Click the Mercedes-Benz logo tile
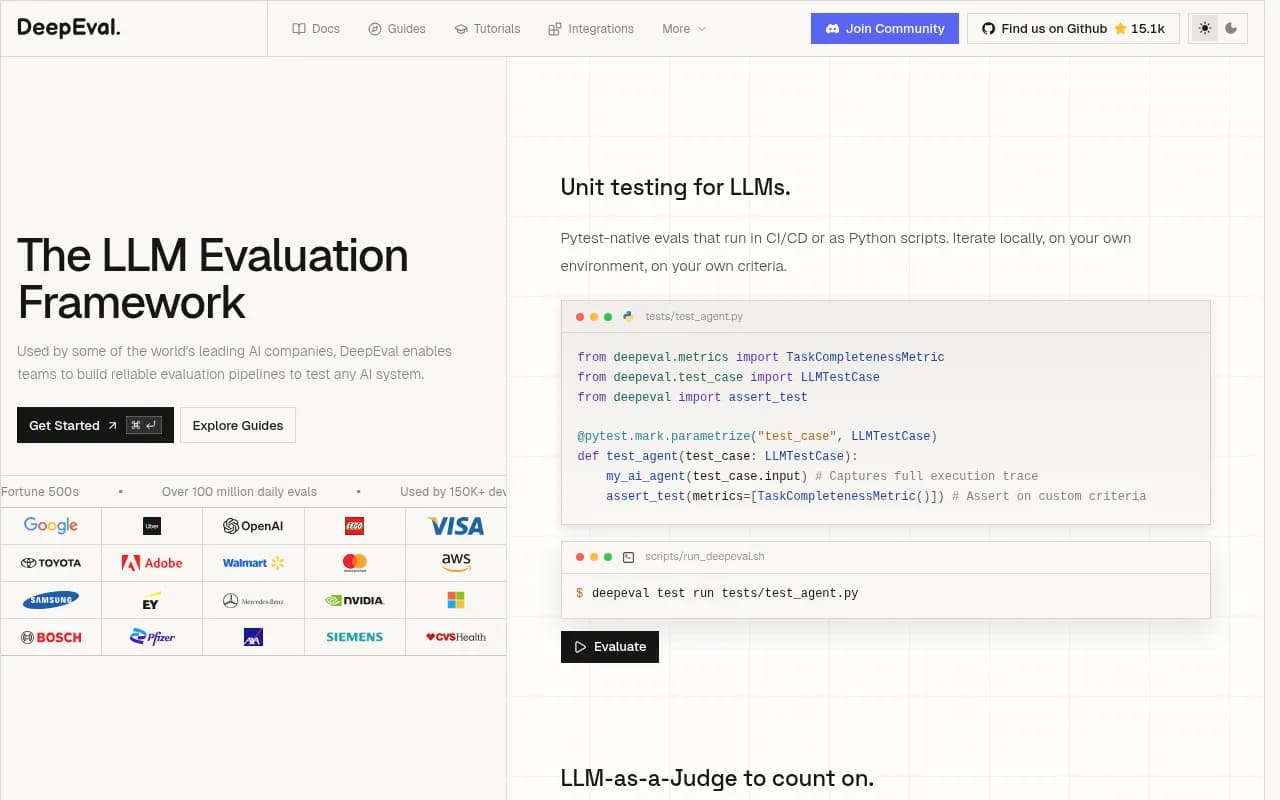1280x800 pixels. coord(253,600)
